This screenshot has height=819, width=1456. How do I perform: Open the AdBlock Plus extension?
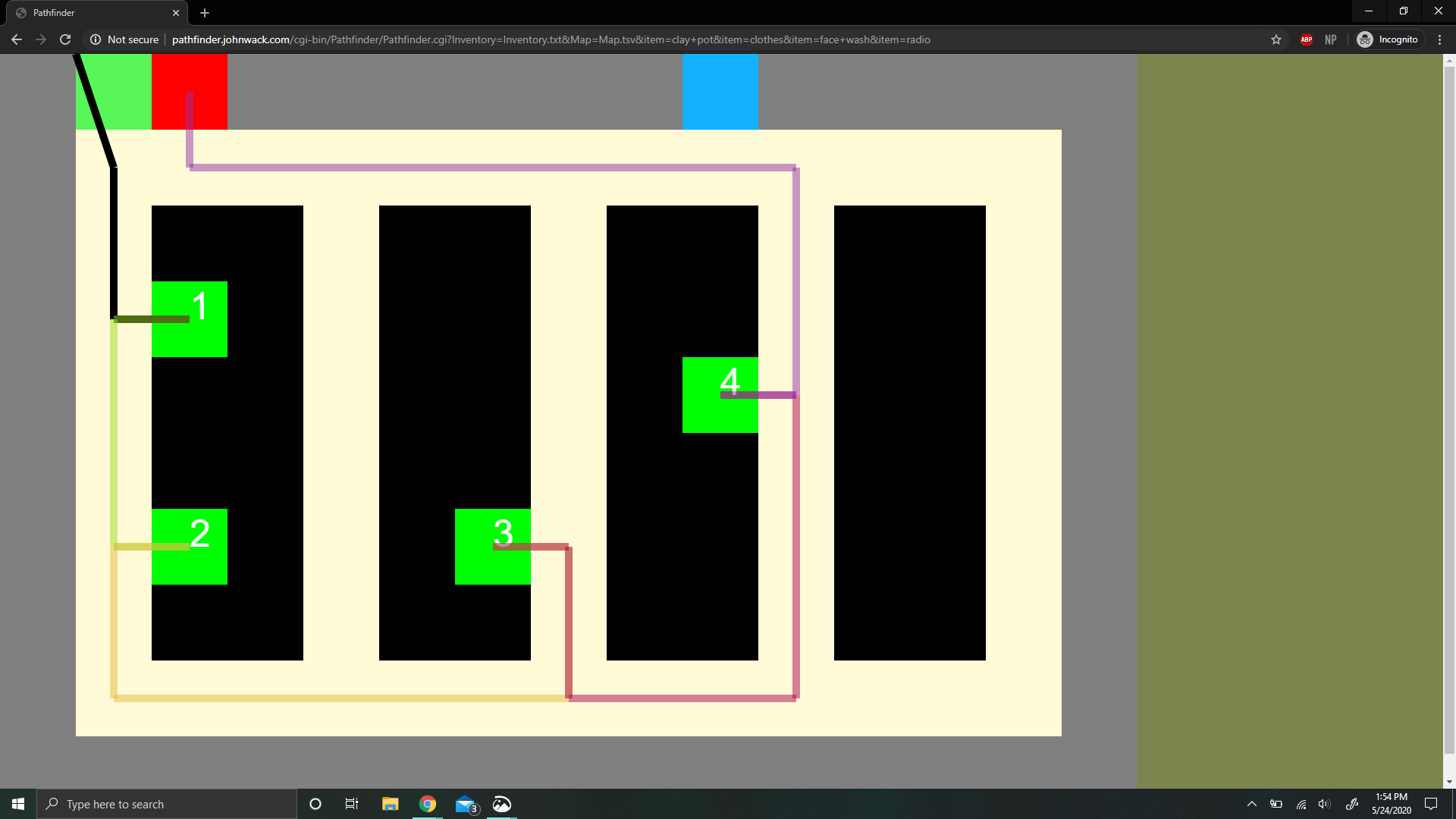[x=1307, y=39]
